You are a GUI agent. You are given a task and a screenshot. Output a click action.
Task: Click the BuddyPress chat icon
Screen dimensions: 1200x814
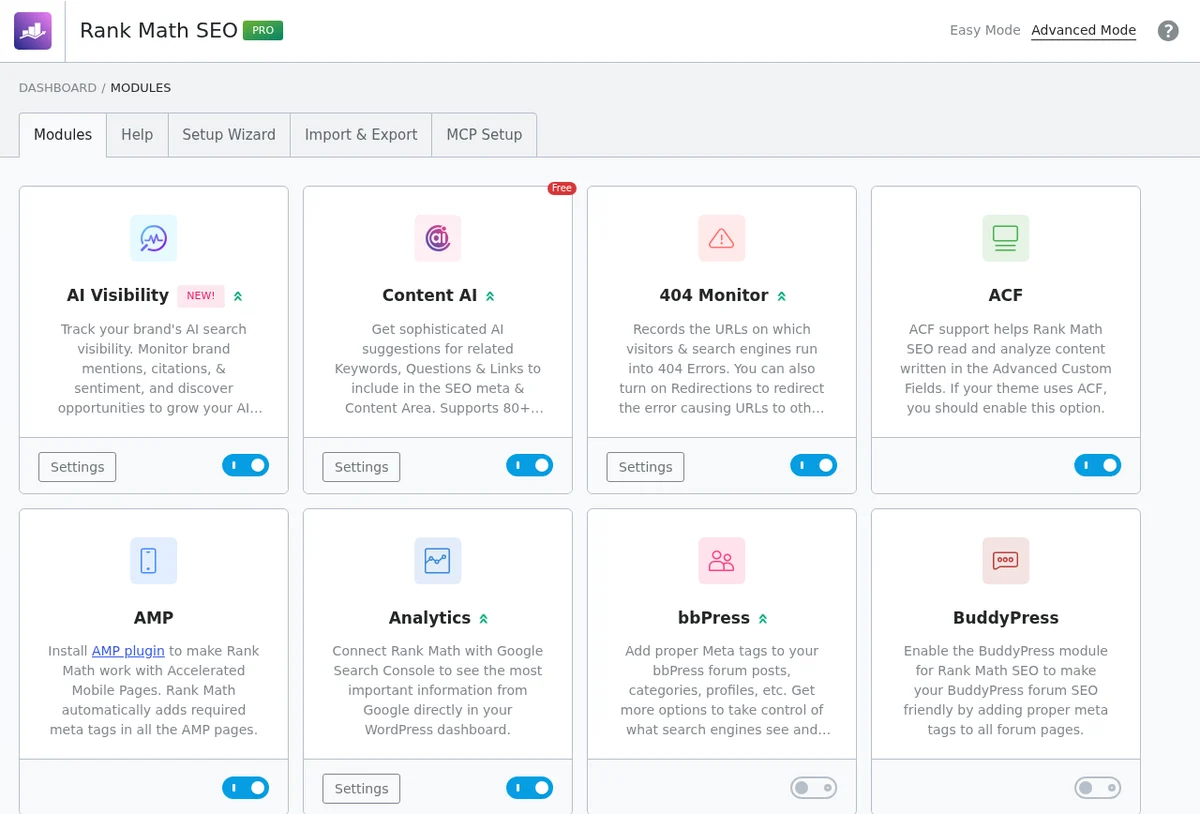pyautogui.click(x=1006, y=561)
